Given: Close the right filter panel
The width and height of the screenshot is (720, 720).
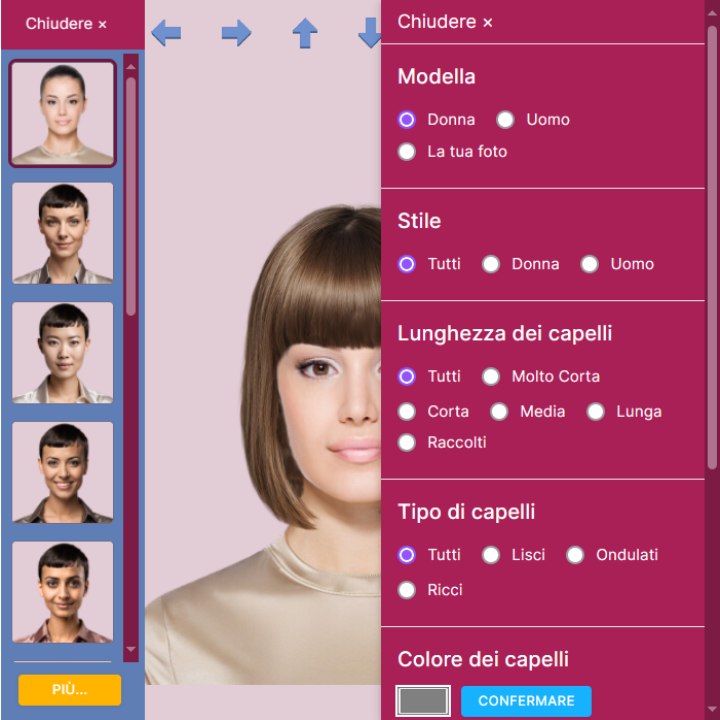Looking at the screenshot, I should coord(445,22).
